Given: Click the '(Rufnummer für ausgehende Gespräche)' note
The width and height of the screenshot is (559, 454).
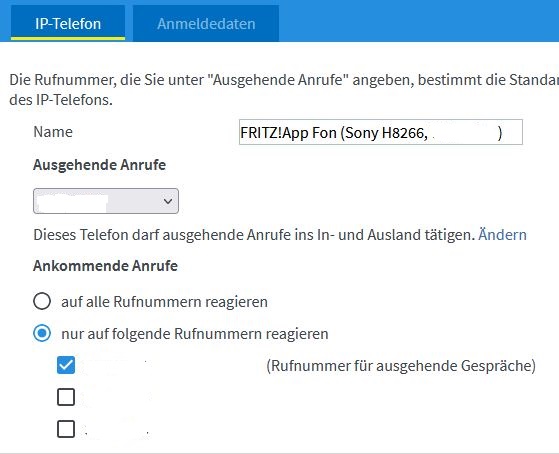Looking at the screenshot, I should [401, 366].
